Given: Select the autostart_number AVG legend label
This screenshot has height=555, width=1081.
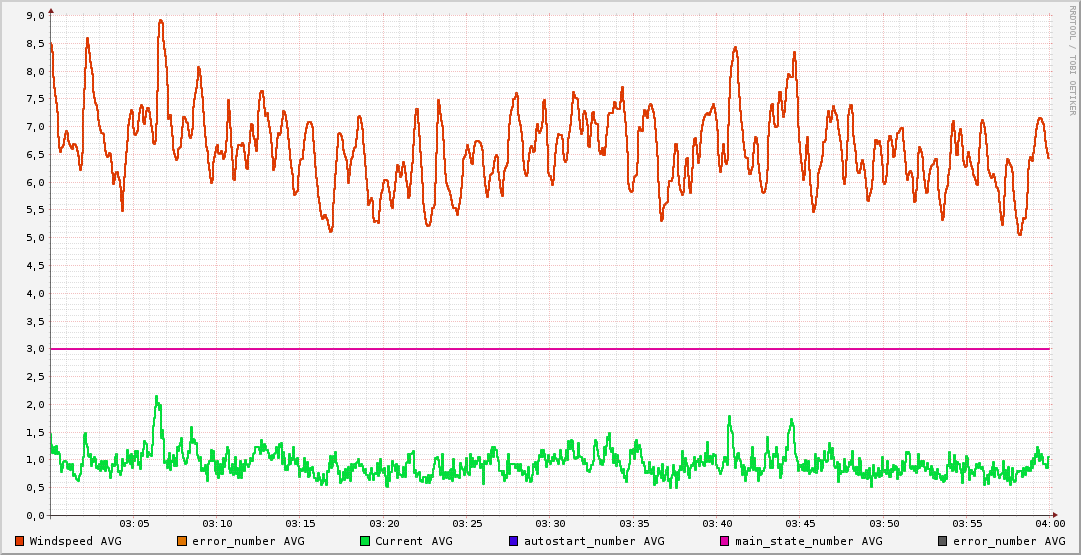Looking at the screenshot, I should (594, 541).
